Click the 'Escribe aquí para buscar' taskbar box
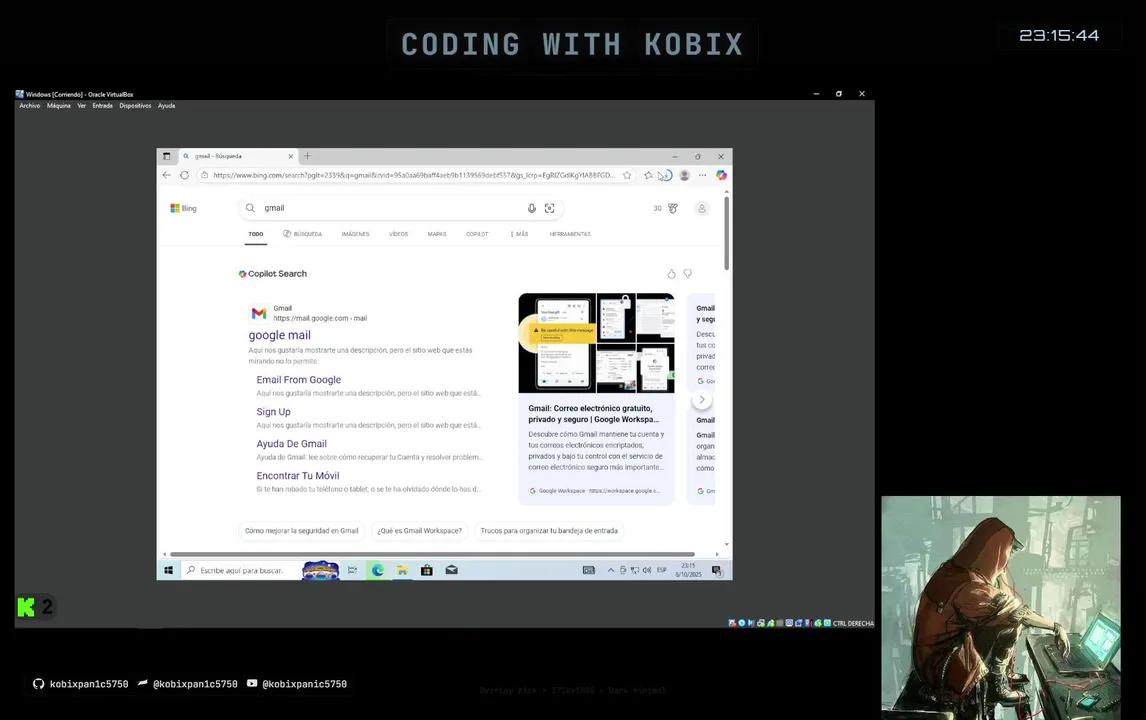Viewport: 1146px width, 720px height. click(x=240, y=570)
